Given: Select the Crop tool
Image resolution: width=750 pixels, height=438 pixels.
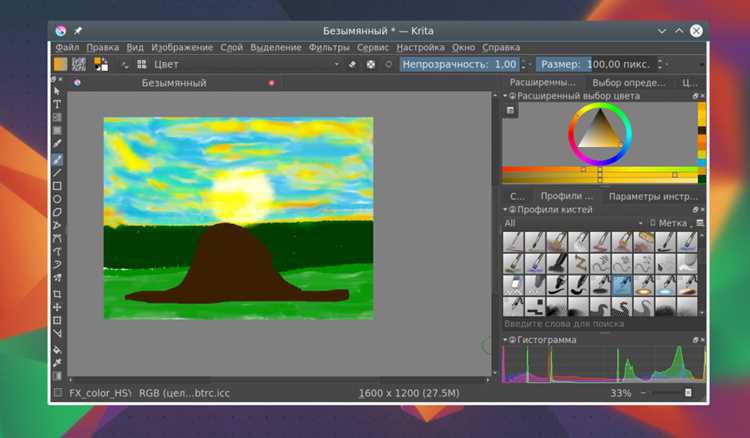Looking at the screenshot, I should 57,294.
